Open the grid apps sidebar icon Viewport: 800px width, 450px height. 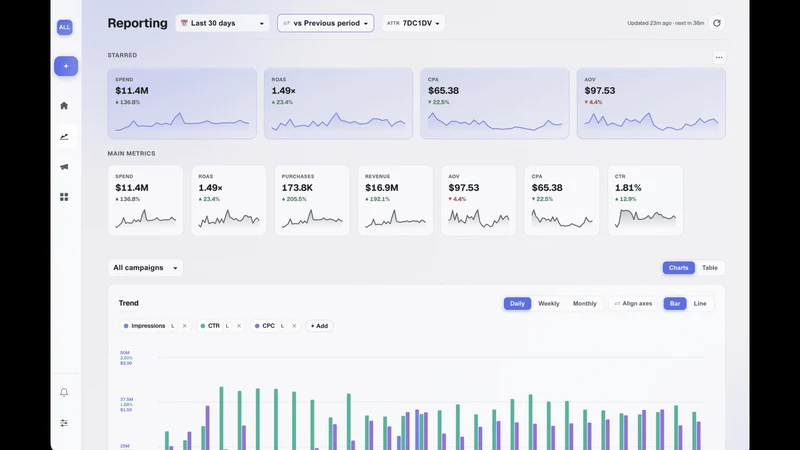pyautogui.click(x=64, y=197)
